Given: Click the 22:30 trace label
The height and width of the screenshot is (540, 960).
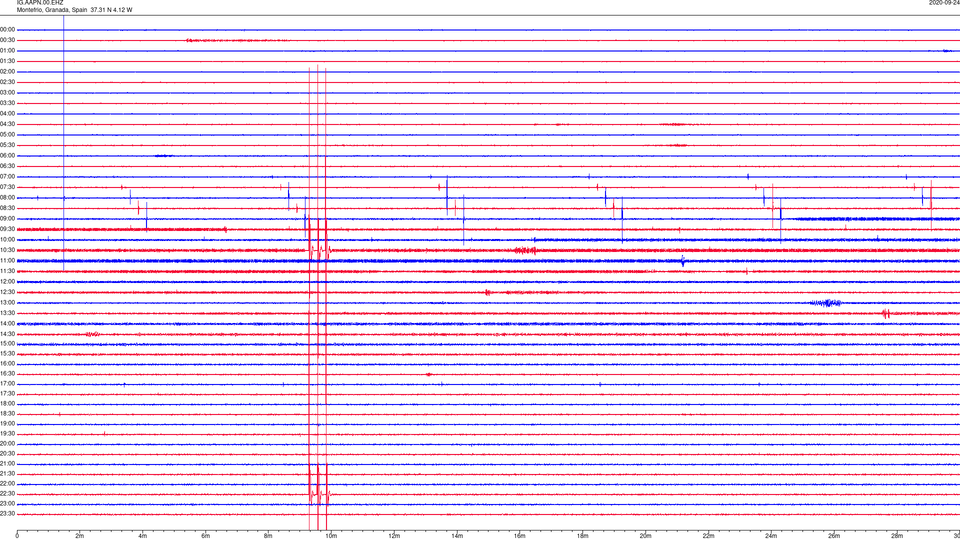Looking at the screenshot, I should click(8, 494).
